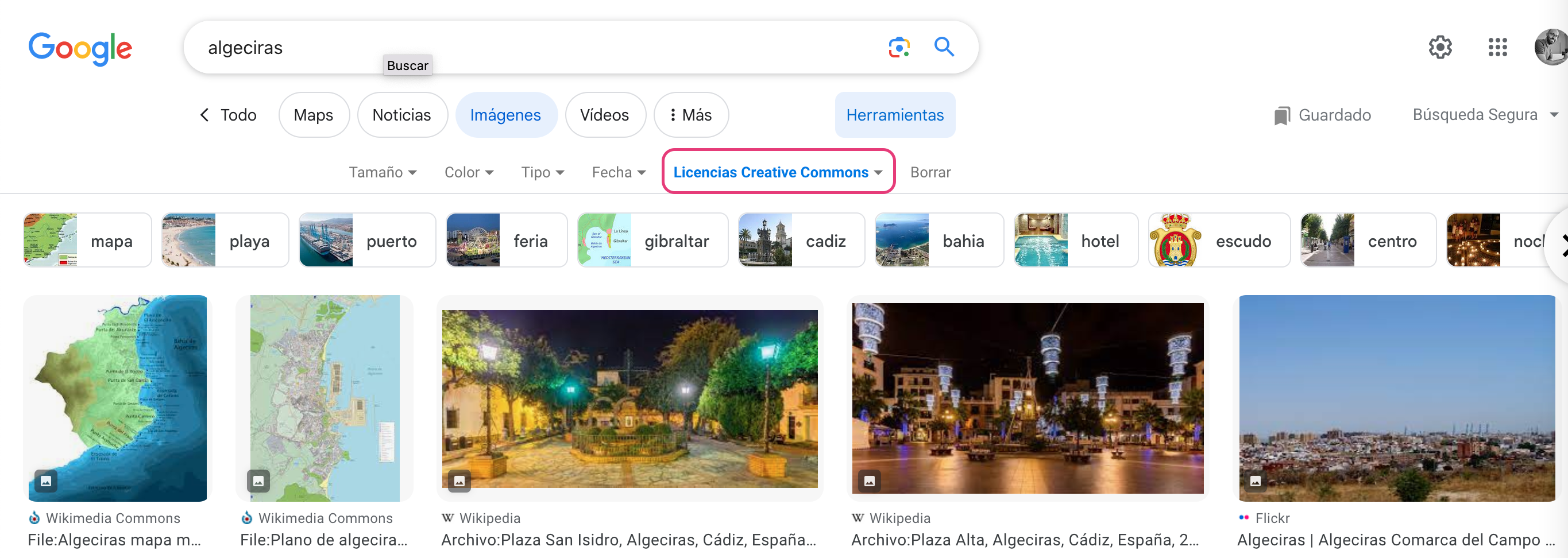The height and width of the screenshot is (558, 1568).
Task: Open the Licencias Creative Commons dropdown
Action: tap(778, 172)
